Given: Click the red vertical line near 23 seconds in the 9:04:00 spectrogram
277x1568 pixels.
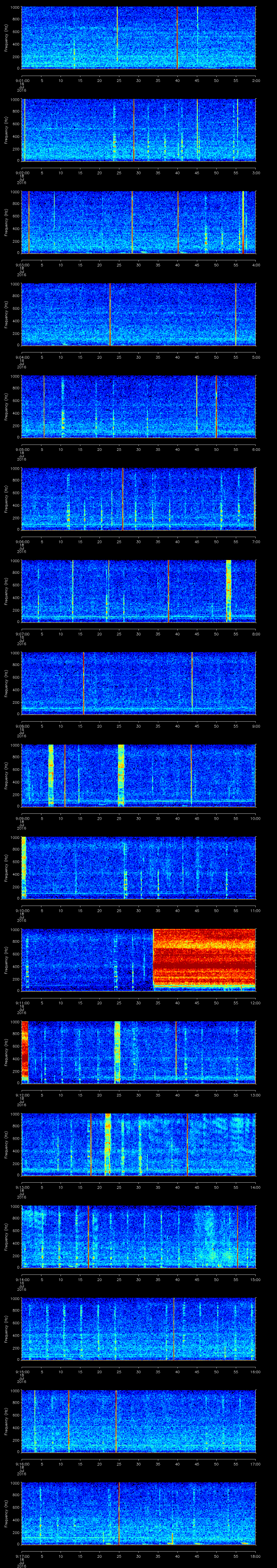Looking at the screenshot, I should (110, 314).
